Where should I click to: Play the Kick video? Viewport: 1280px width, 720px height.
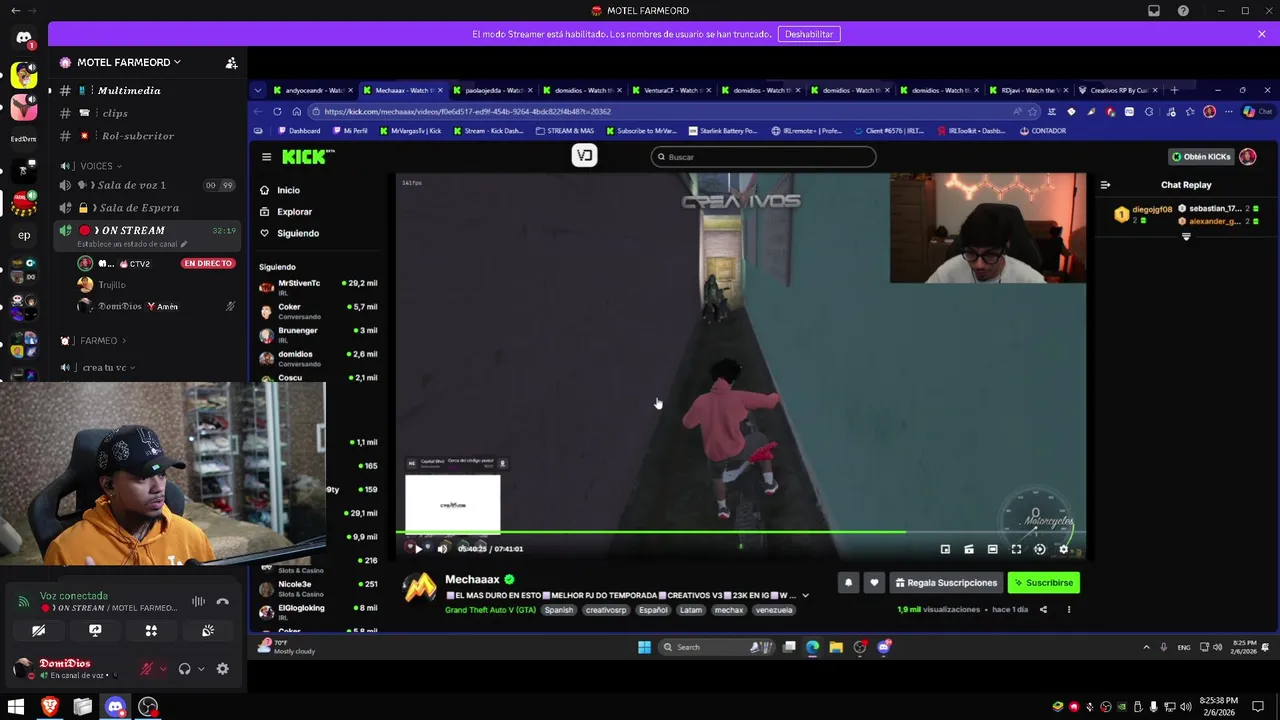tap(418, 549)
